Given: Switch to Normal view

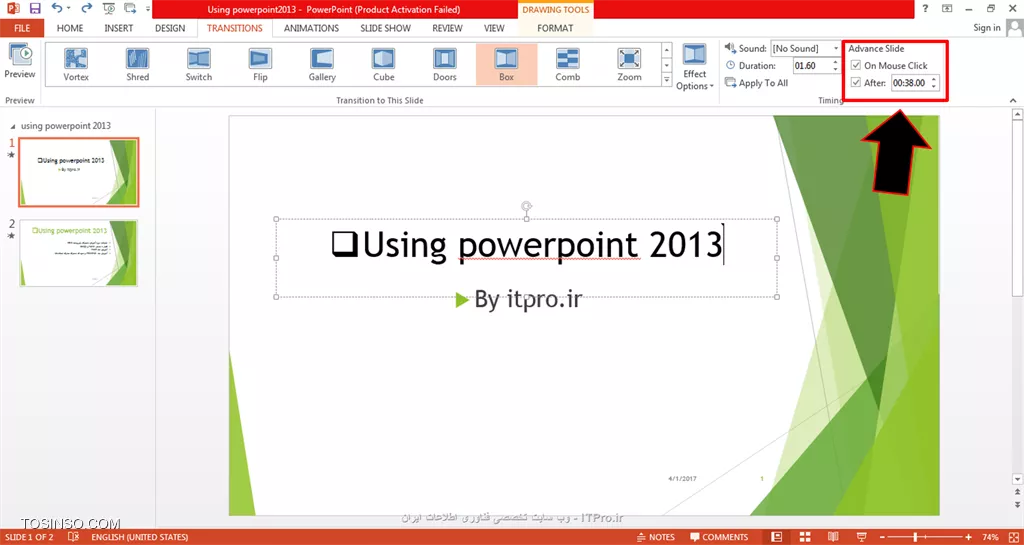Looking at the screenshot, I should (x=776, y=537).
